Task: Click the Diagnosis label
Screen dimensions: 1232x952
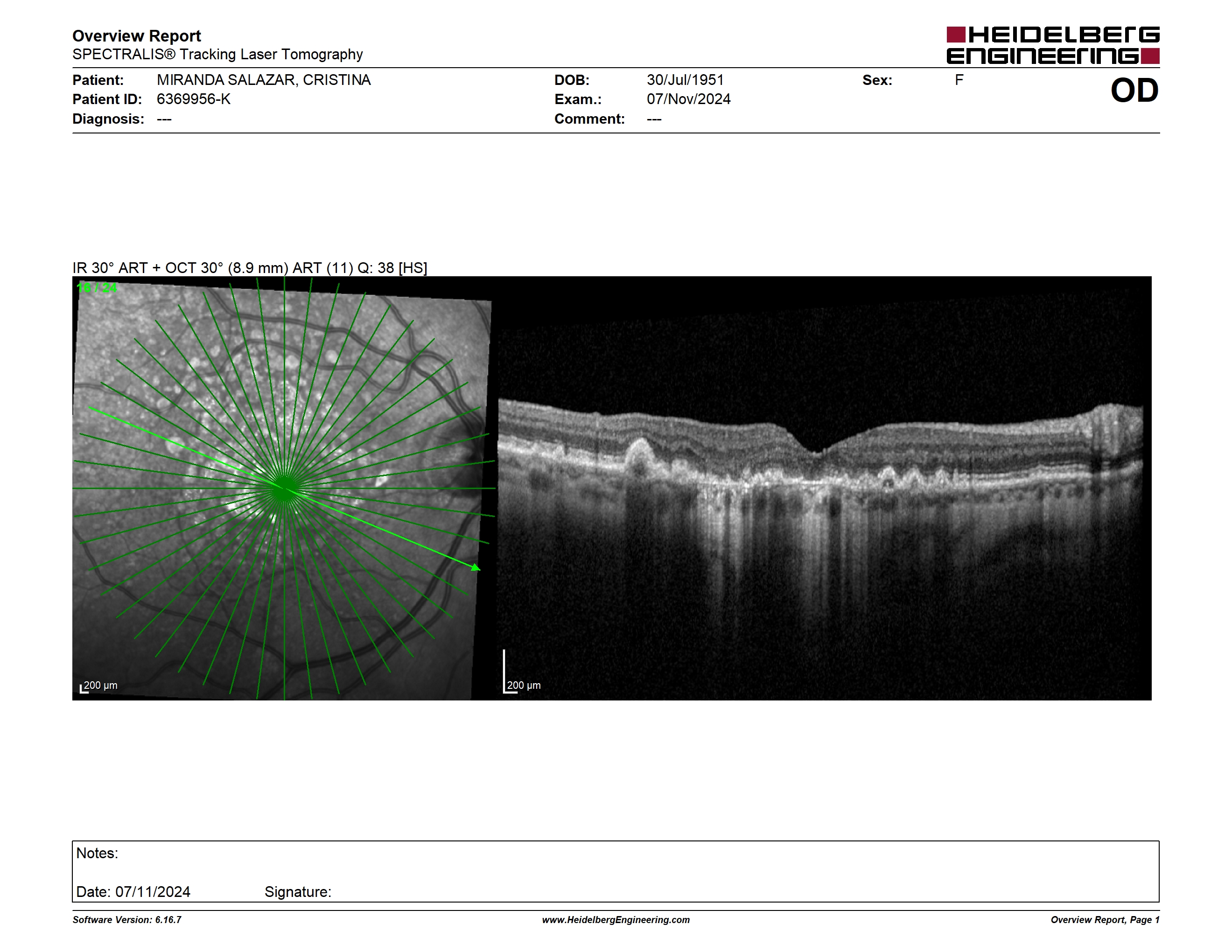Action: [108, 119]
